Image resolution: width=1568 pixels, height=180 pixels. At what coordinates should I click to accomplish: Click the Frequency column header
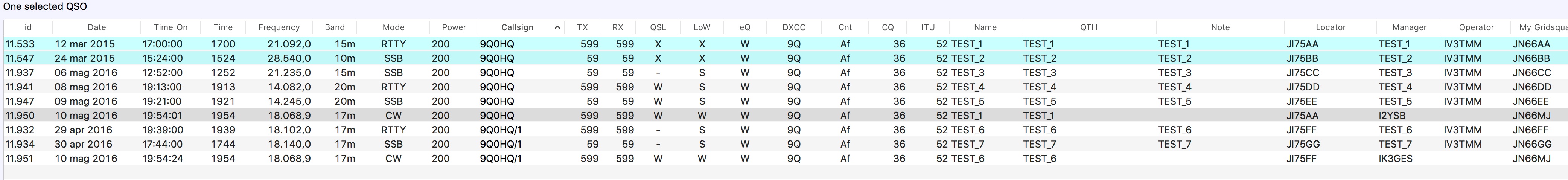point(279,27)
